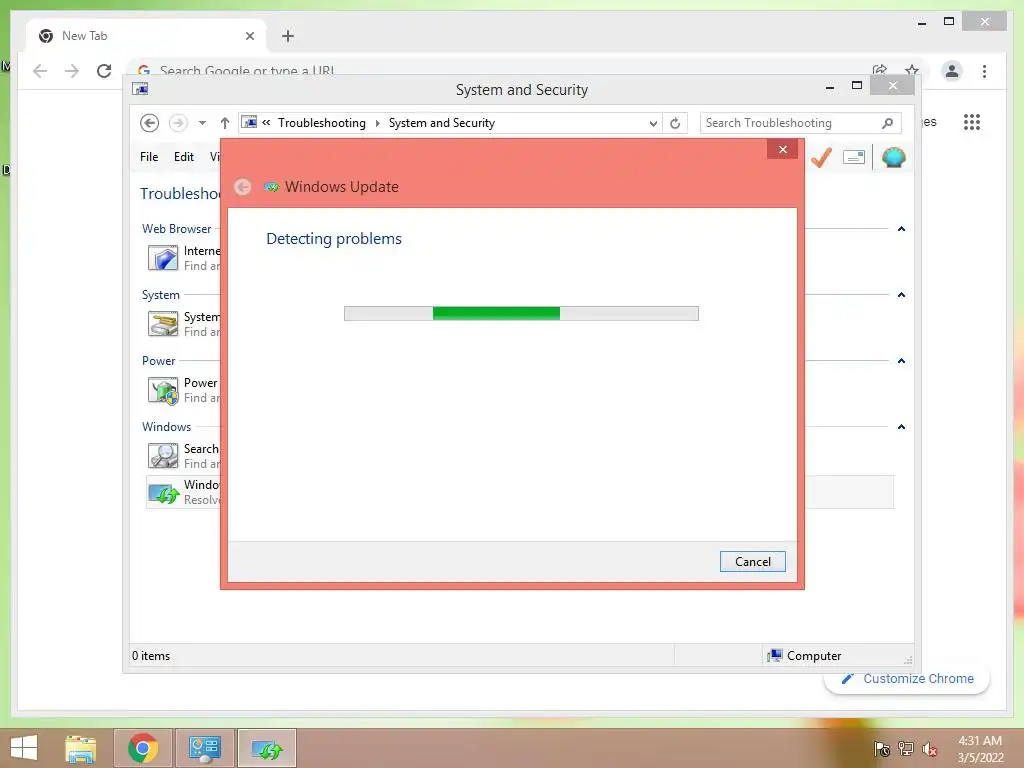The width and height of the screenshot is (1024, 768).
Task: Open Action Center flag in system tray
Action: 882,749
